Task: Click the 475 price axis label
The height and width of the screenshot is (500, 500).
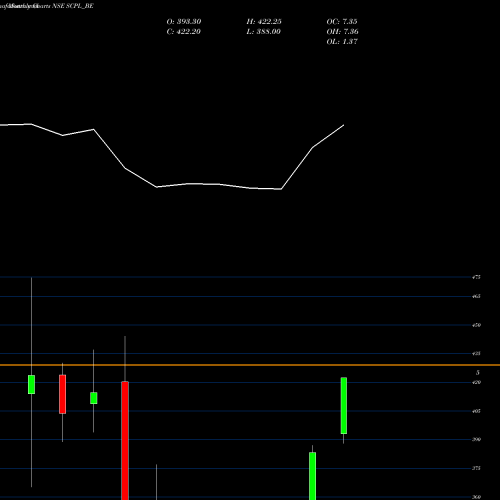Action: (476, 277)
